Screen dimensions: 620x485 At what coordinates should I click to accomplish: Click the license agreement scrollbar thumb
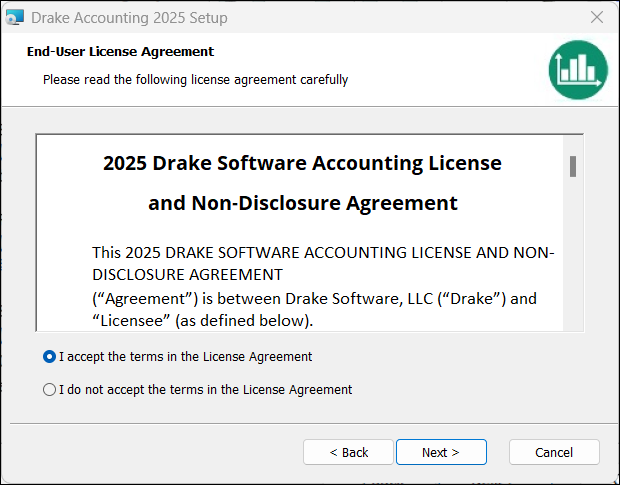[573, 166]
